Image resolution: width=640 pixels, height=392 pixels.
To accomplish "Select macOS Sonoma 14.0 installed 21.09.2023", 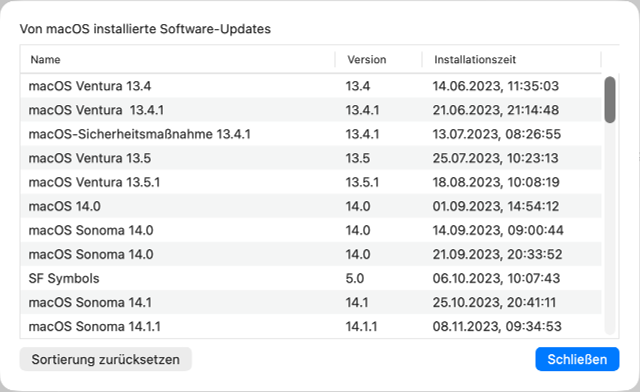I will click(311, 254).
